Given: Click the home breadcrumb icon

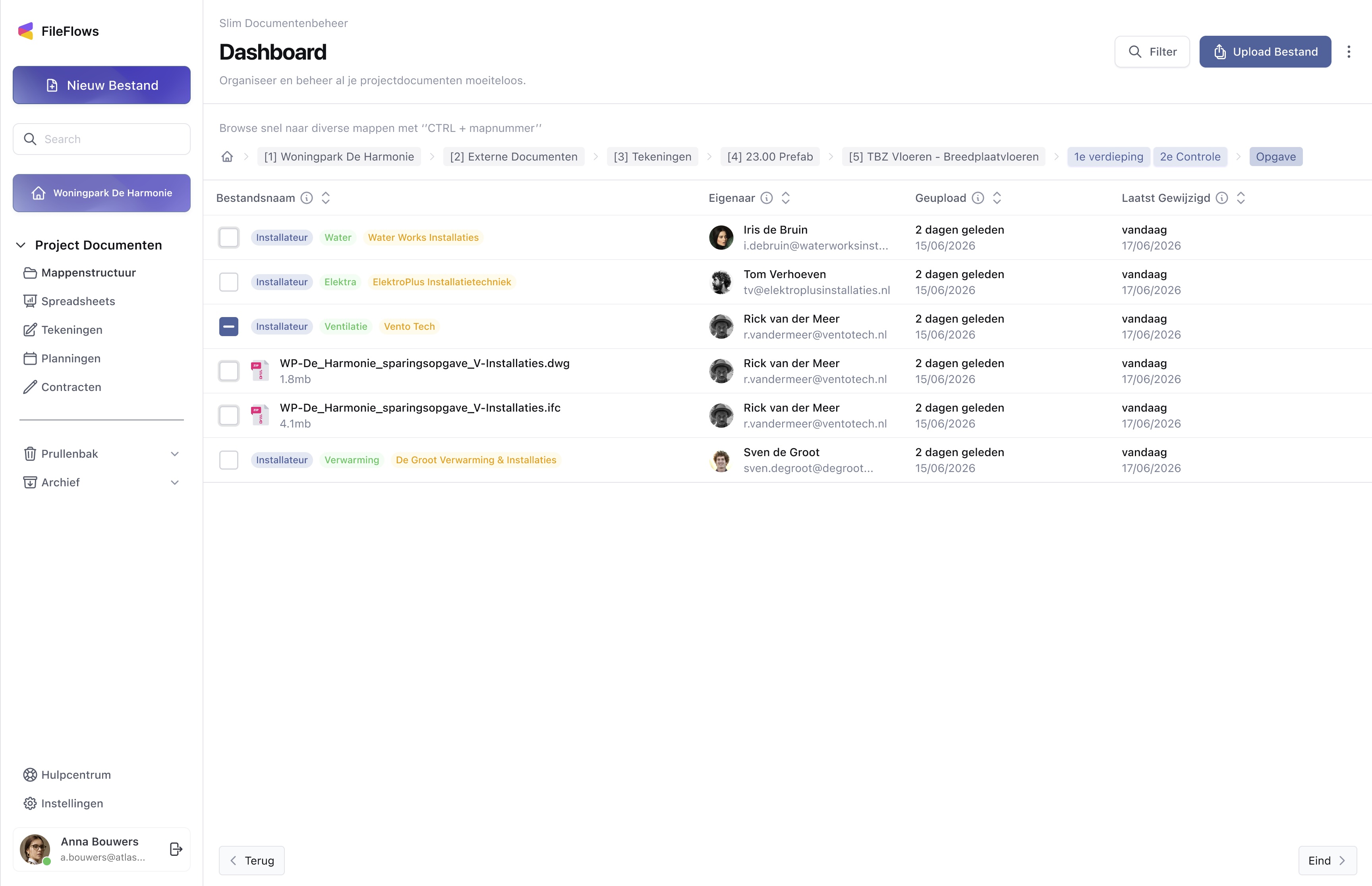Looking at the screenshot, I should tap(227, 157).
